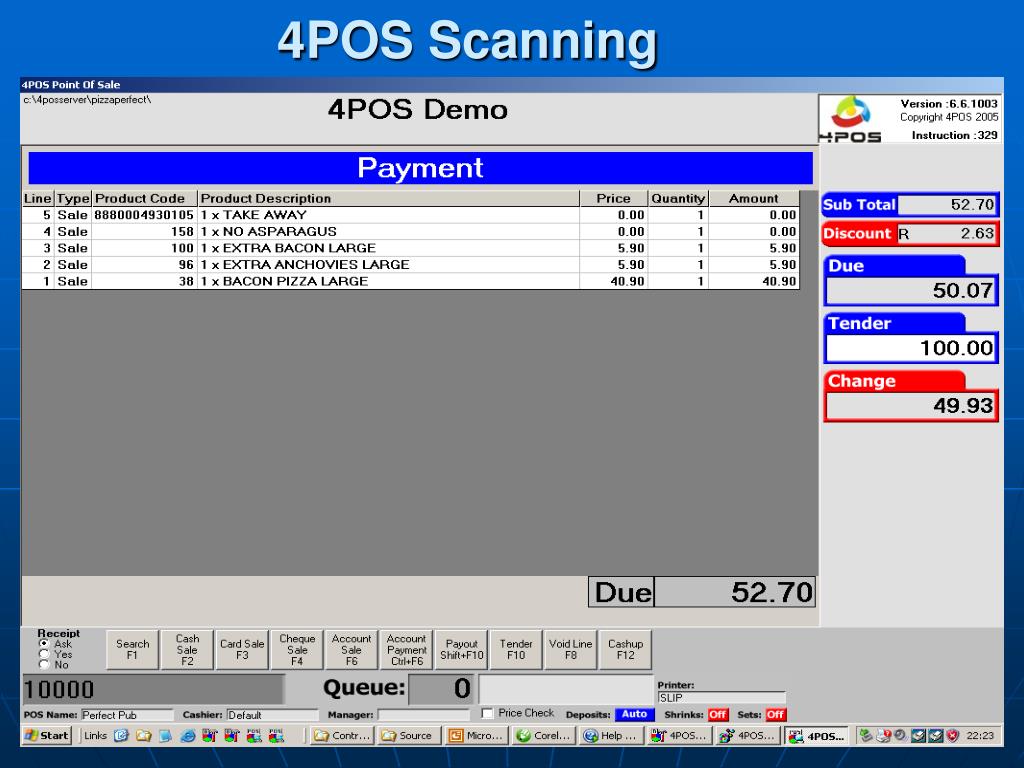This screenshot has height=768, width=1024.
Task: Void a line with the Void Line F8 button
Action: pyautogui.click(x=571, y=650)
